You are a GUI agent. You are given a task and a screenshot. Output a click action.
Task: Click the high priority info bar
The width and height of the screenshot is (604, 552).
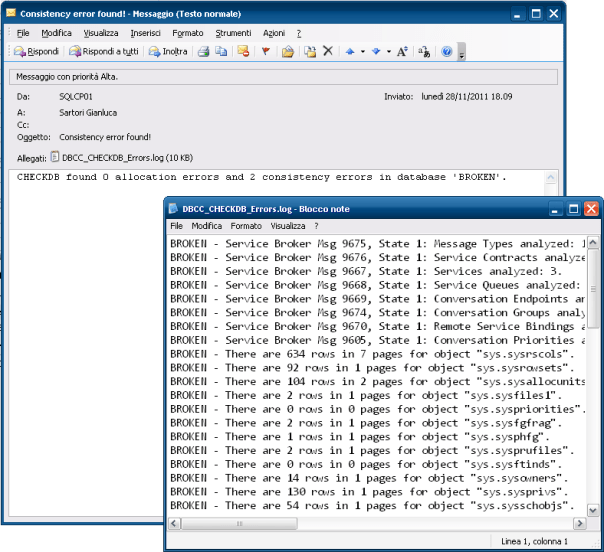[283, 77]
